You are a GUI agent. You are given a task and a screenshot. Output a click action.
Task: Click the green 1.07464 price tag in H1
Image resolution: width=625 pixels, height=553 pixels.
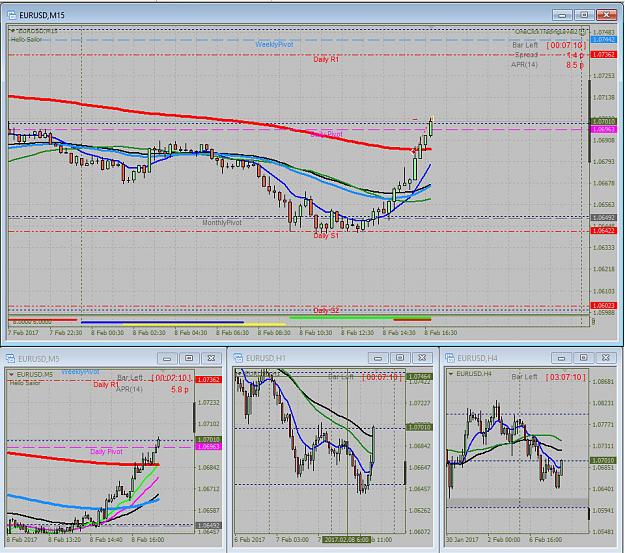(x=419, y=376)
